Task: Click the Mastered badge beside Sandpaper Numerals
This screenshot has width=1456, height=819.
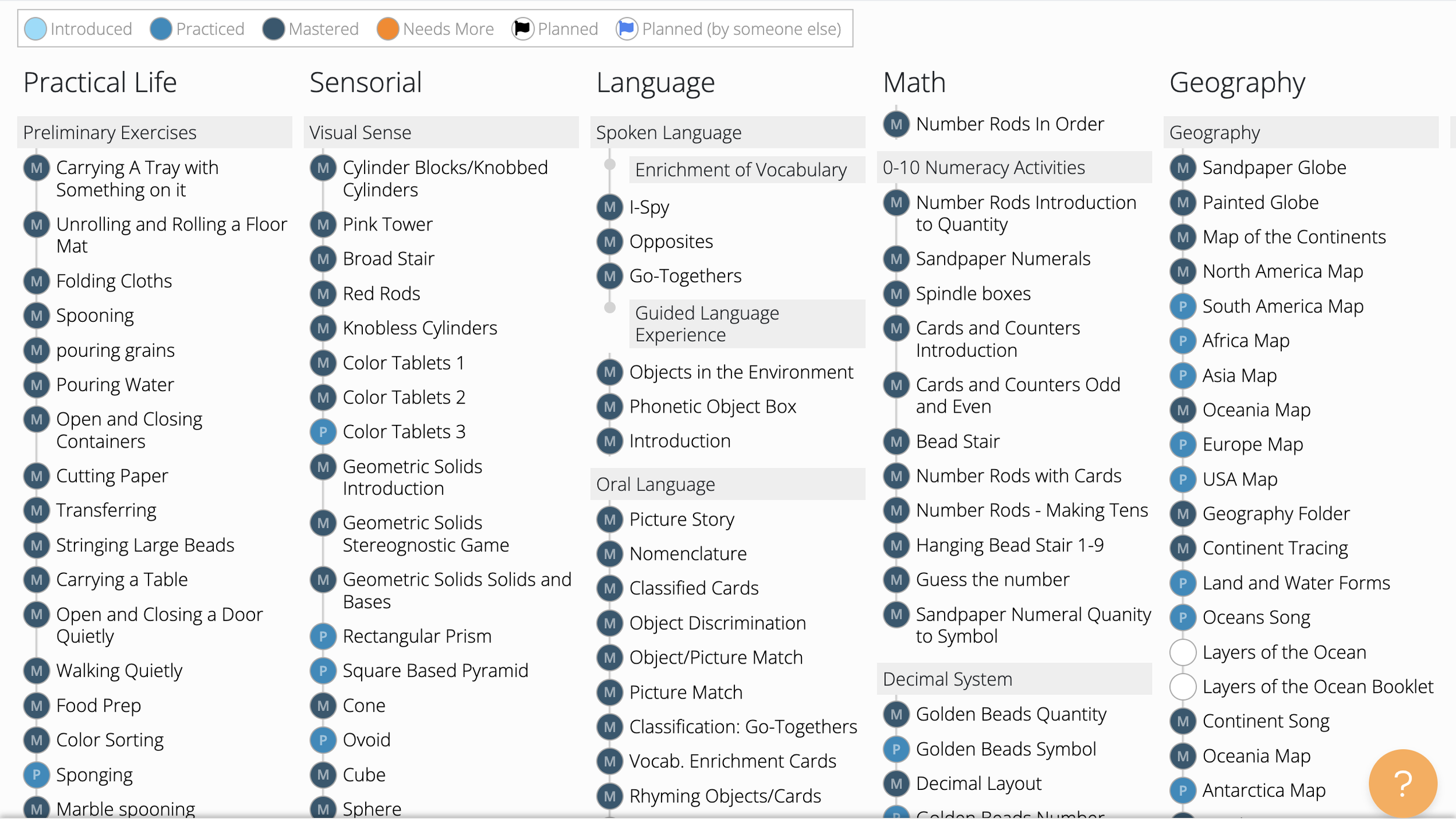Action: [896, 259]
